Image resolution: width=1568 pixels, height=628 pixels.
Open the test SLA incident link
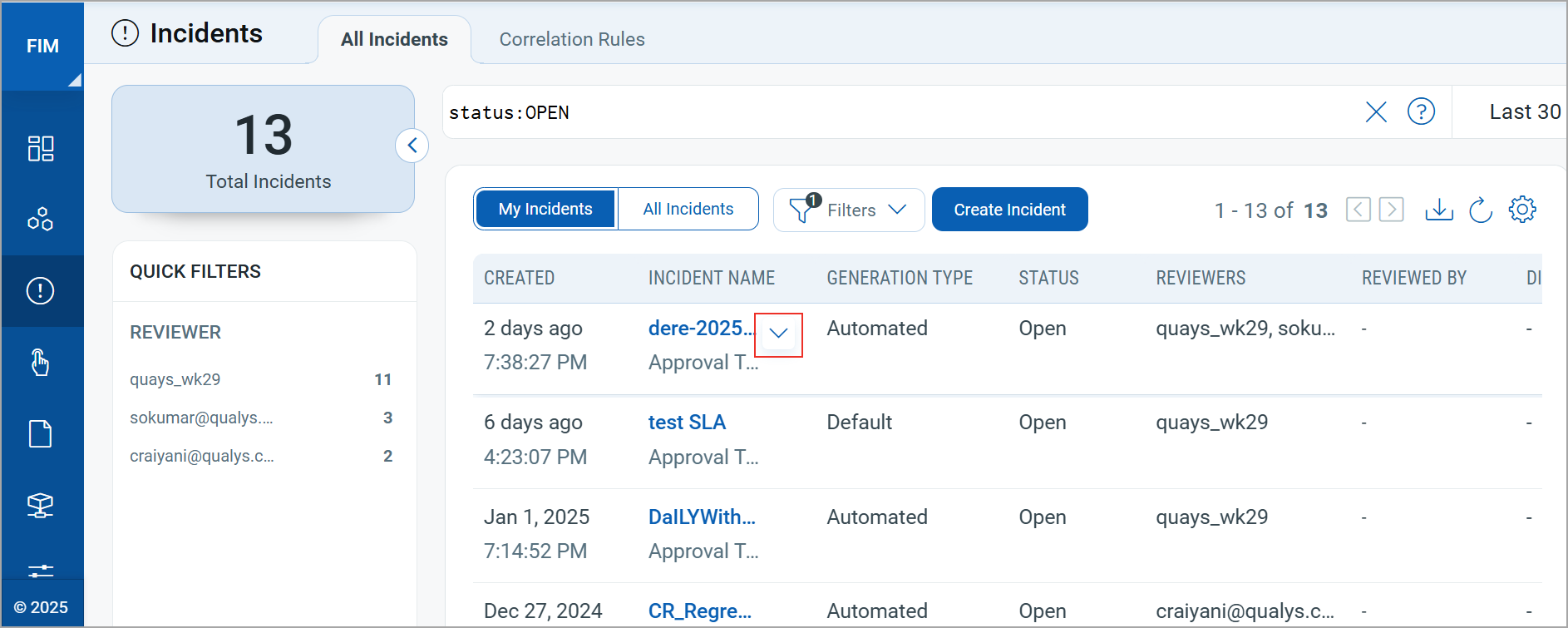click(x=687, y=423)
